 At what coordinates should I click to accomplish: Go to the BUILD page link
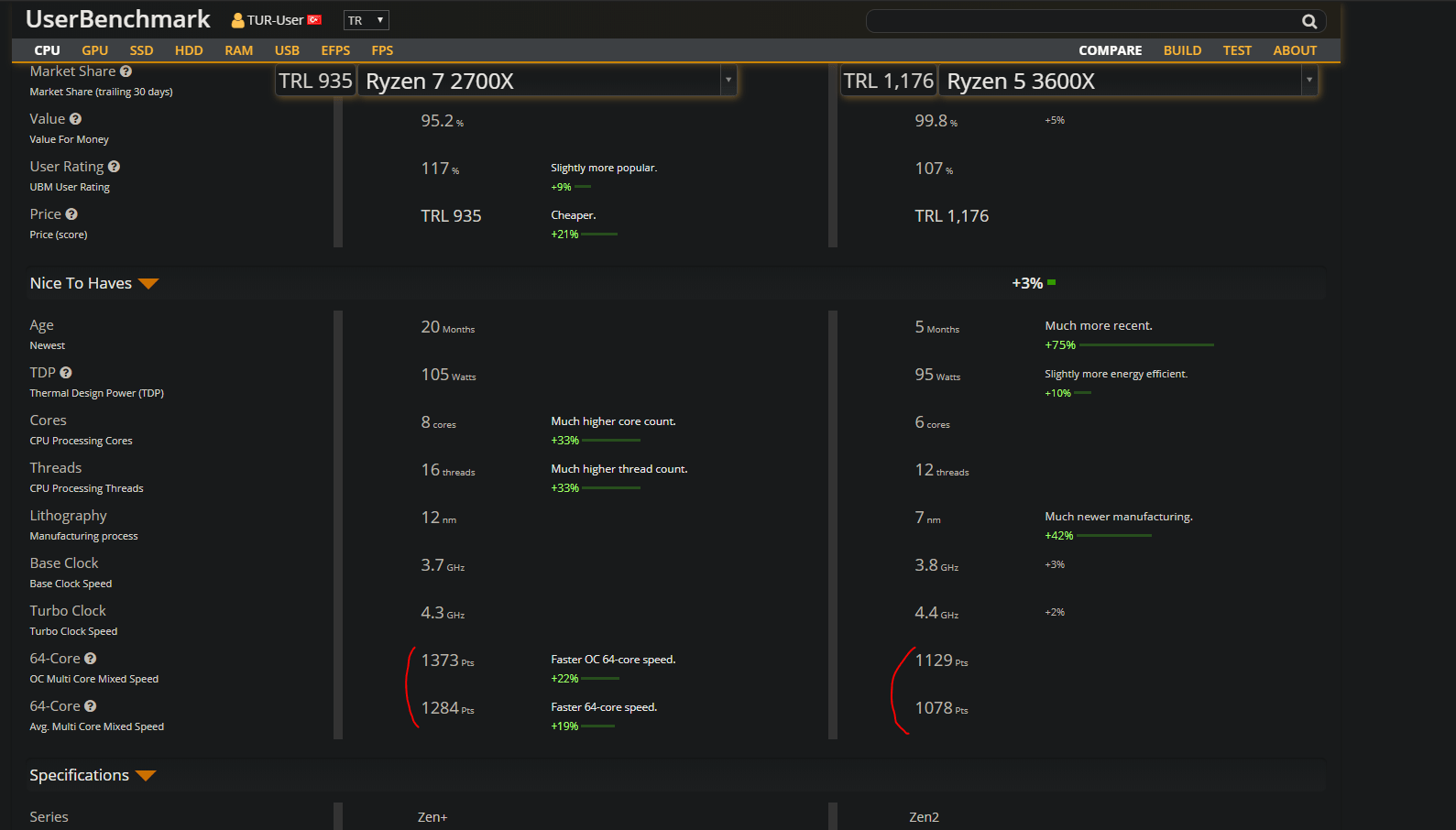click(1182, 50)
